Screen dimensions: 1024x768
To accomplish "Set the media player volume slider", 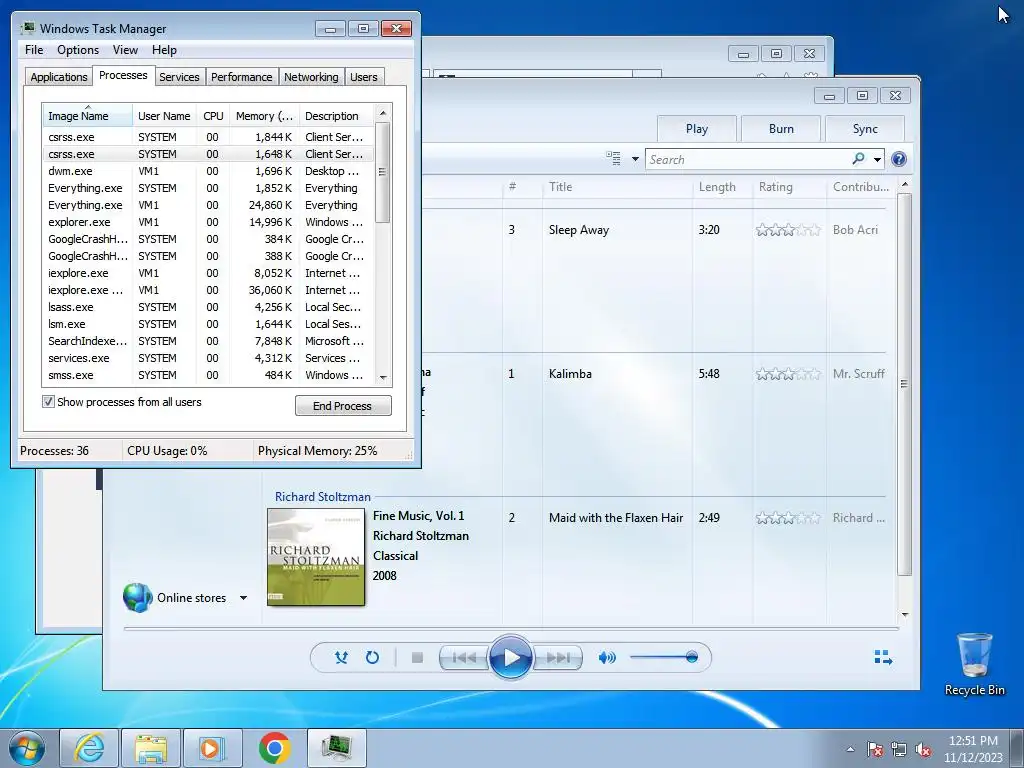I will 664,657.
